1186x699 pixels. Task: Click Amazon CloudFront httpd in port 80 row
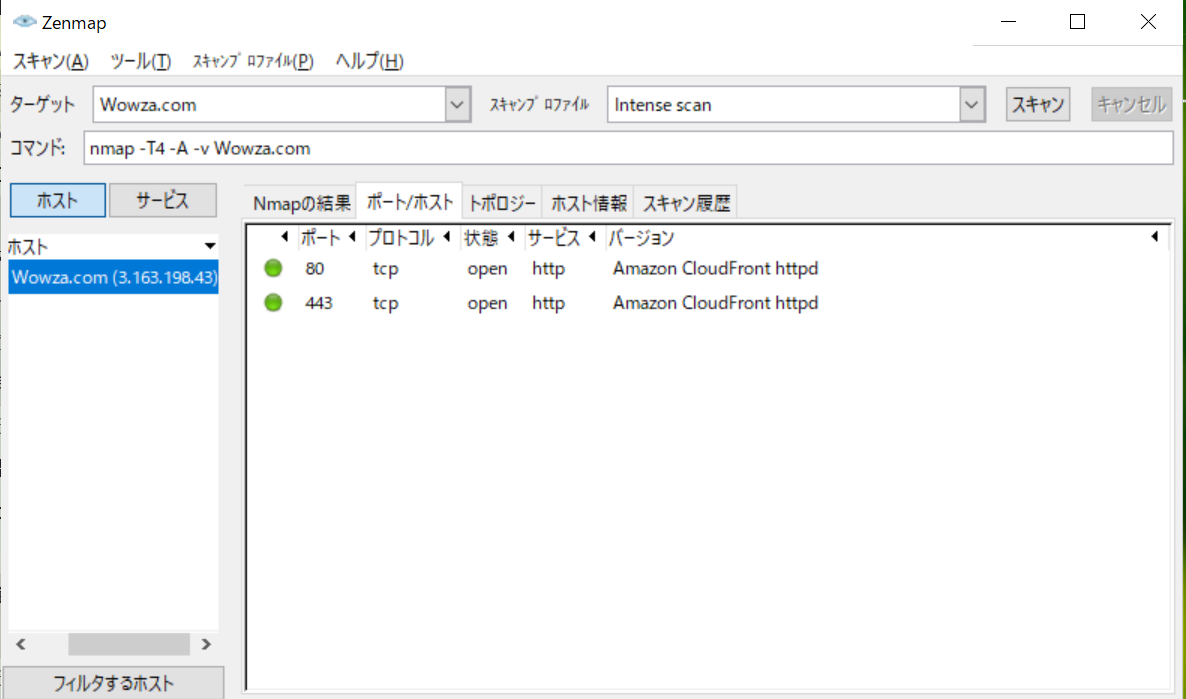(x=716, y=269)
